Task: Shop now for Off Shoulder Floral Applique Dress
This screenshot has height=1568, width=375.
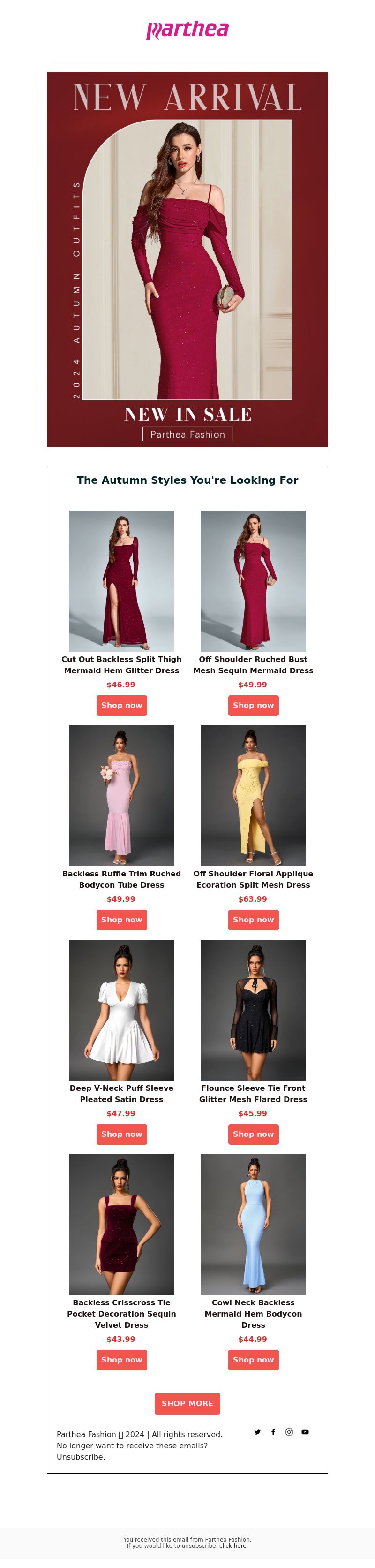Action: pos(254,920)
